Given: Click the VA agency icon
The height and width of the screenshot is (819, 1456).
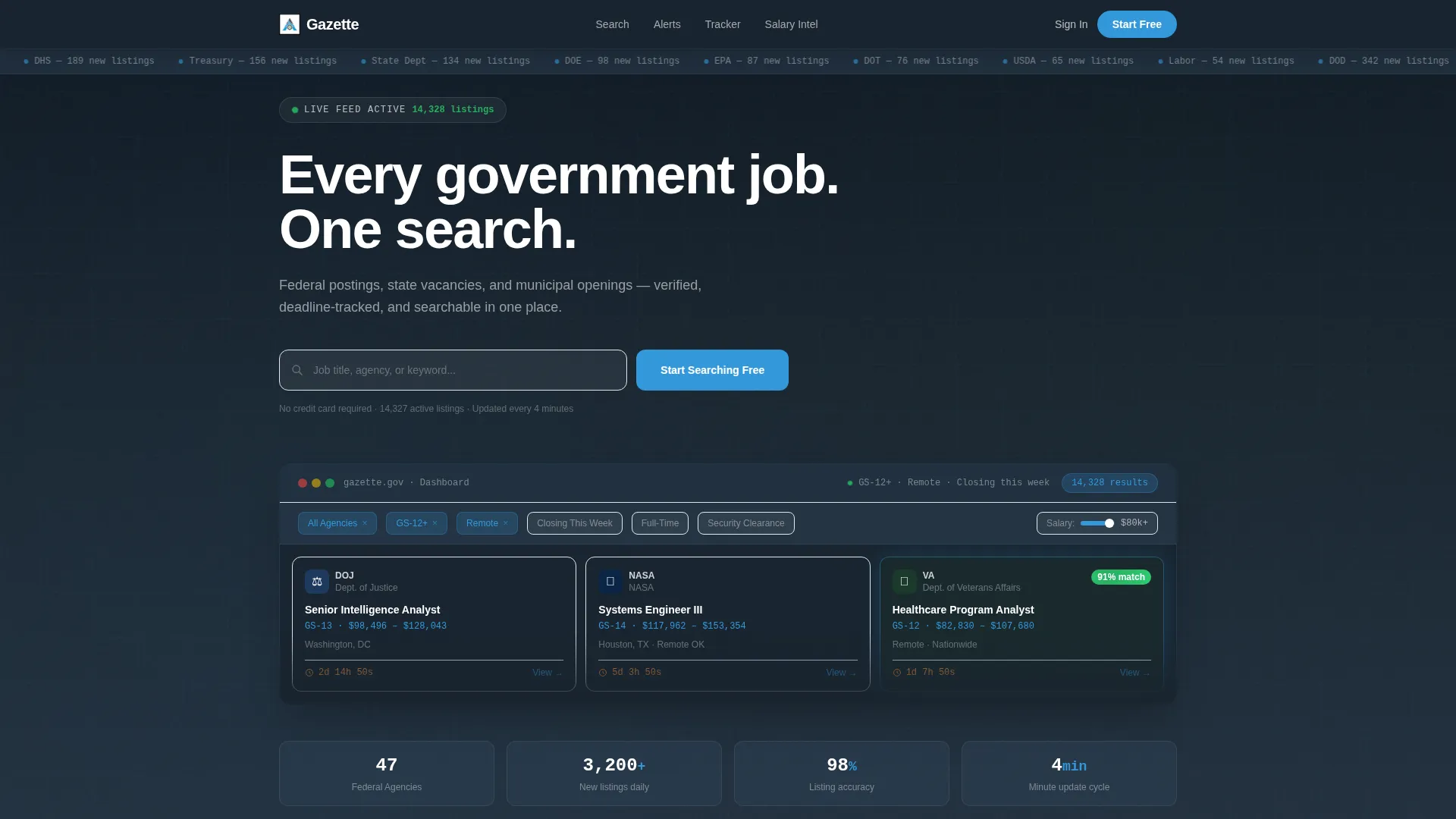Looking at the screenshot, I should coord(904,582).
